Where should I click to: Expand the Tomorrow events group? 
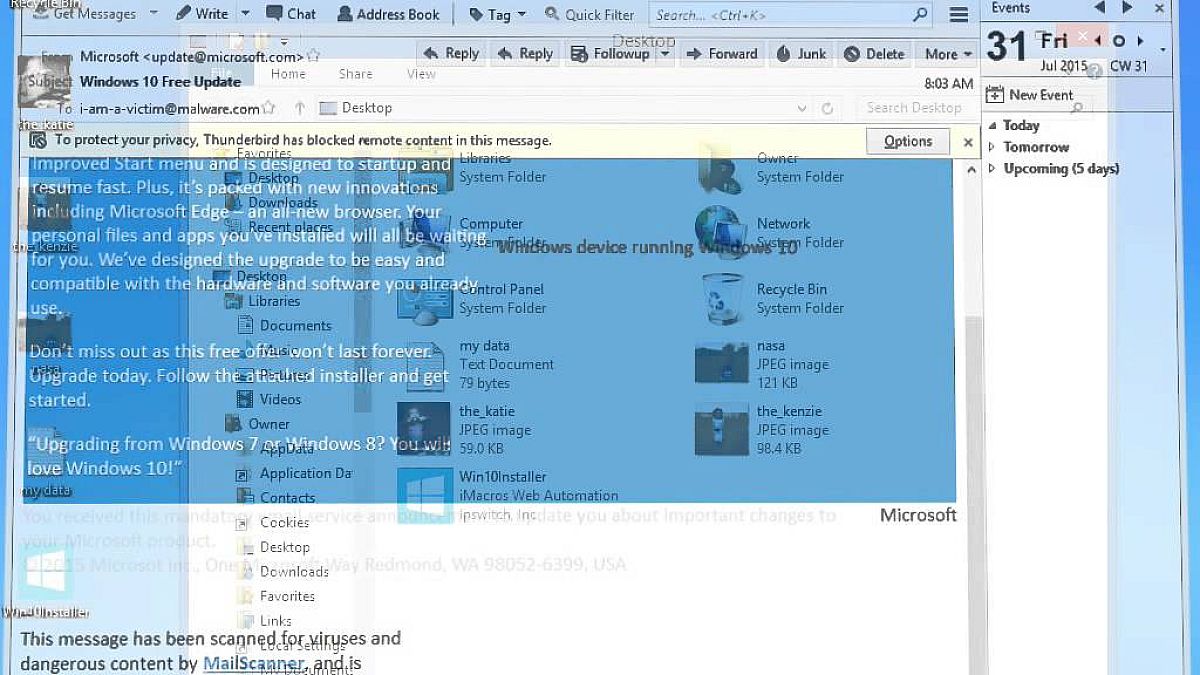tap(992, 147)
